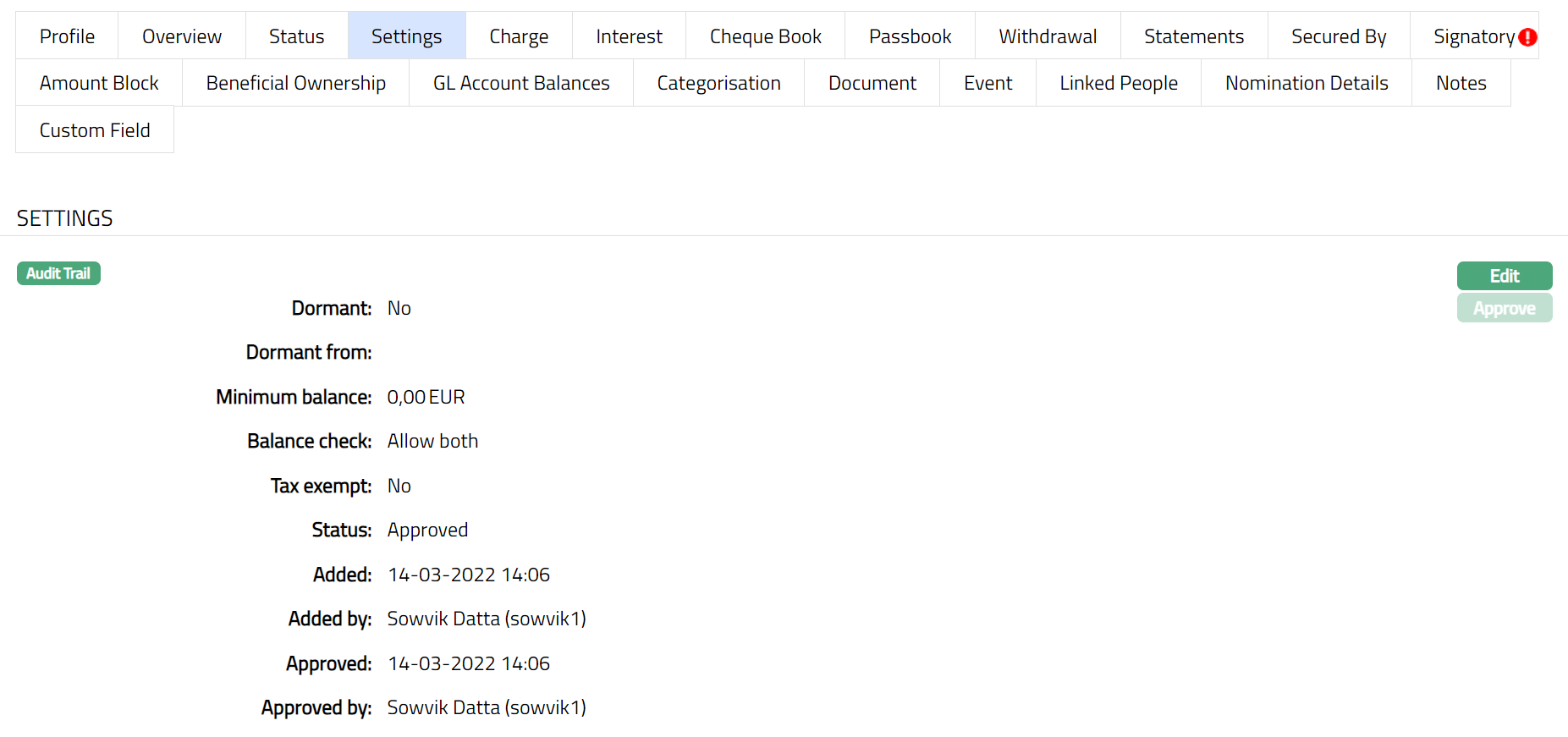This screenshot has width=1568, height=737.
Task: Open the Secured By tab
Action: point(1338,36)
